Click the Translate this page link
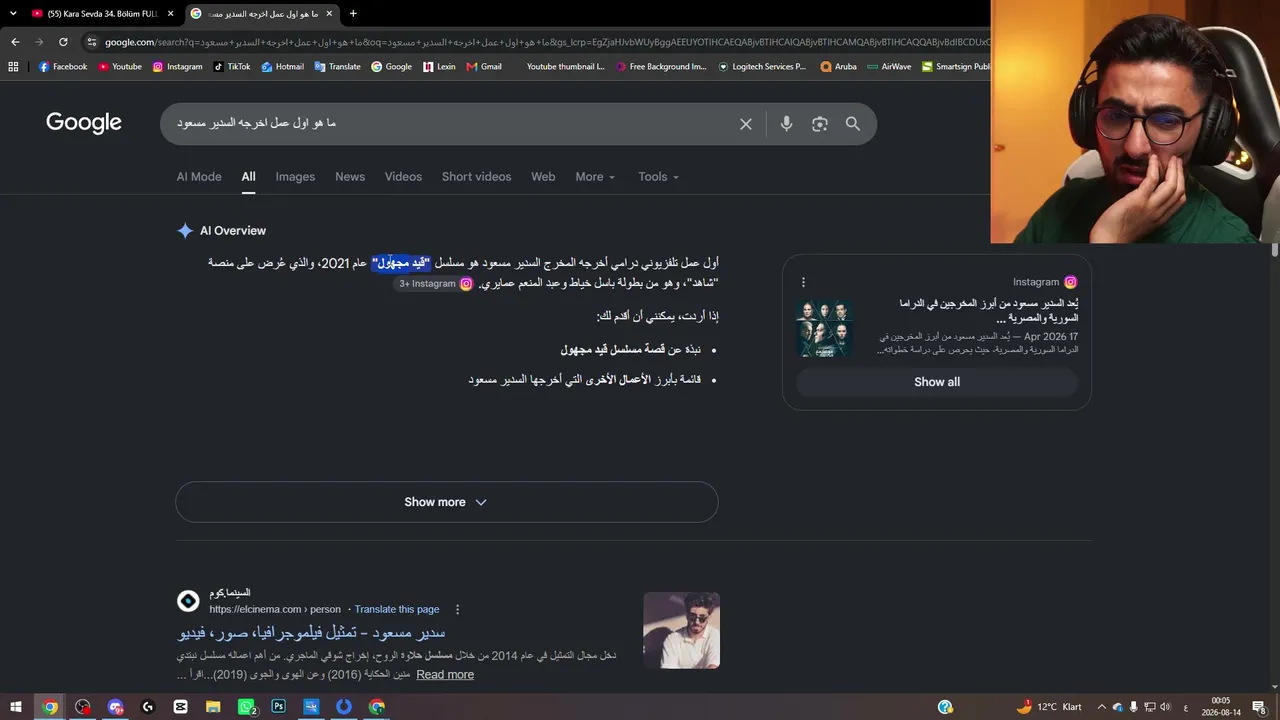 tap(397, 609)
